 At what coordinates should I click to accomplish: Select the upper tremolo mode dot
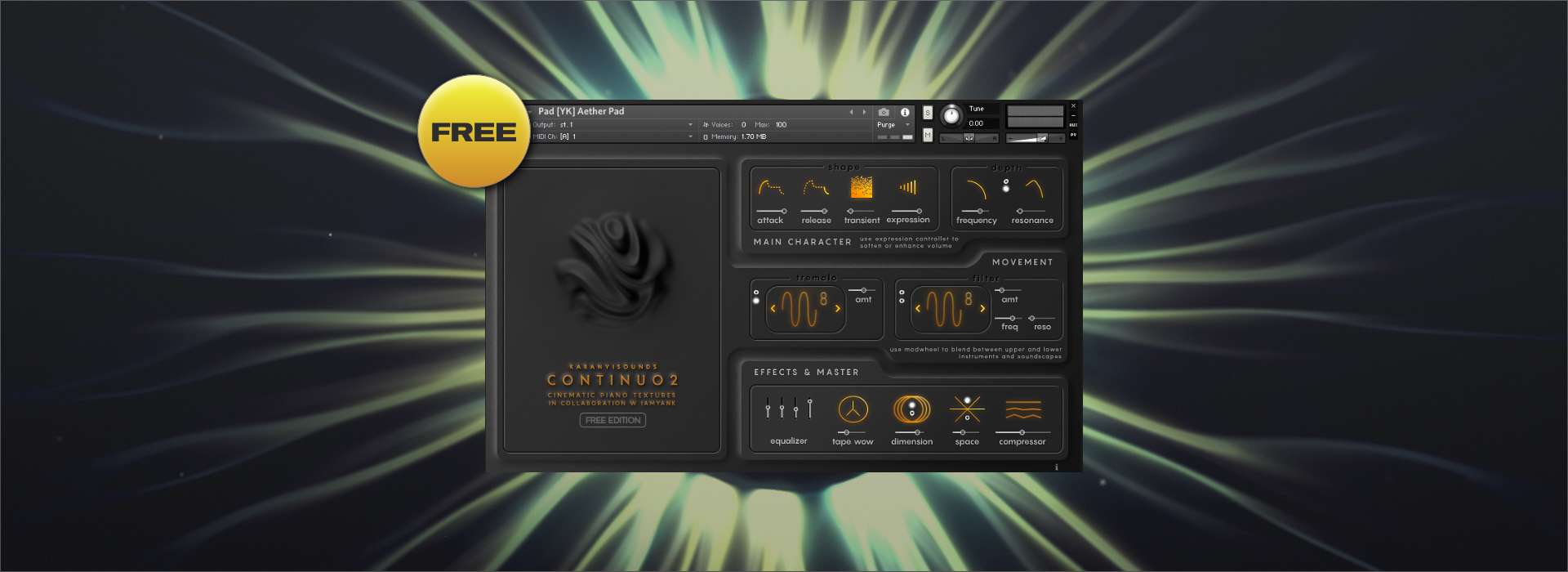(756, 293)
